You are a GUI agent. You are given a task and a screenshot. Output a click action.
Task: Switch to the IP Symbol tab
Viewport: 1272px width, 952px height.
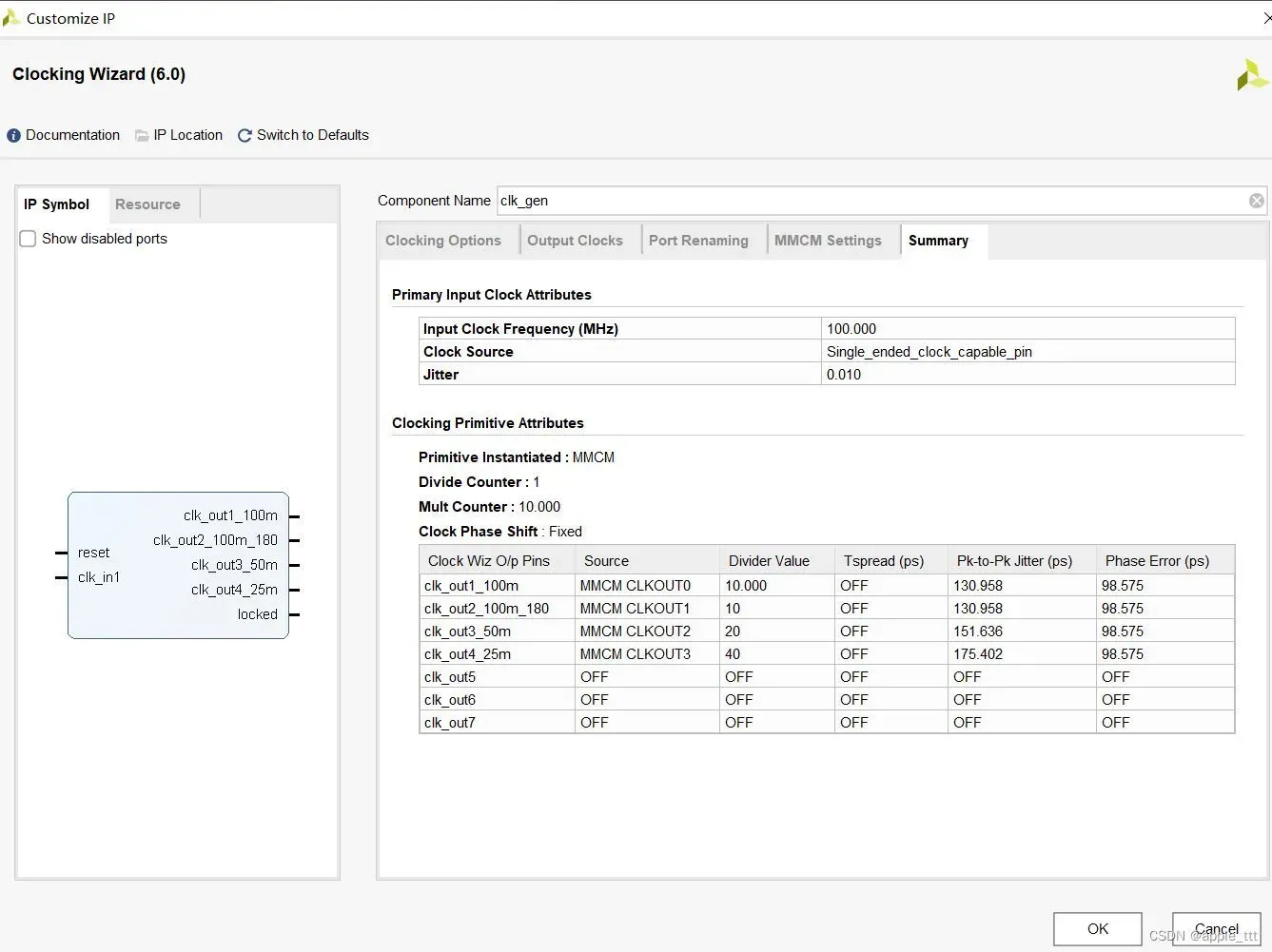tap(56, 204)
